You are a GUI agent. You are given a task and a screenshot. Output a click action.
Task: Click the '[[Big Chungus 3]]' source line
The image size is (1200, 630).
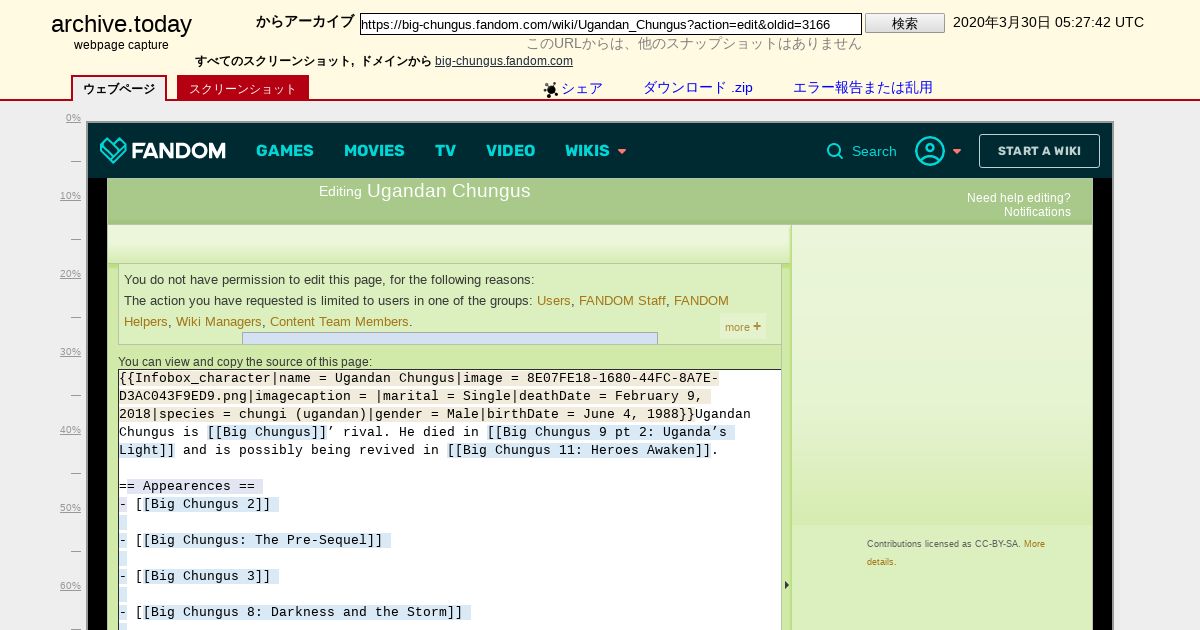[199, 576]
